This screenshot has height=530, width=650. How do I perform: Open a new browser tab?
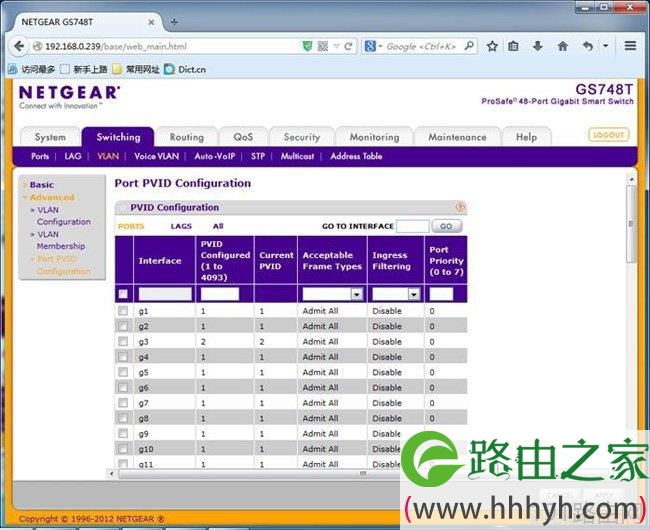pyautogui.click(x=174, y=22)
